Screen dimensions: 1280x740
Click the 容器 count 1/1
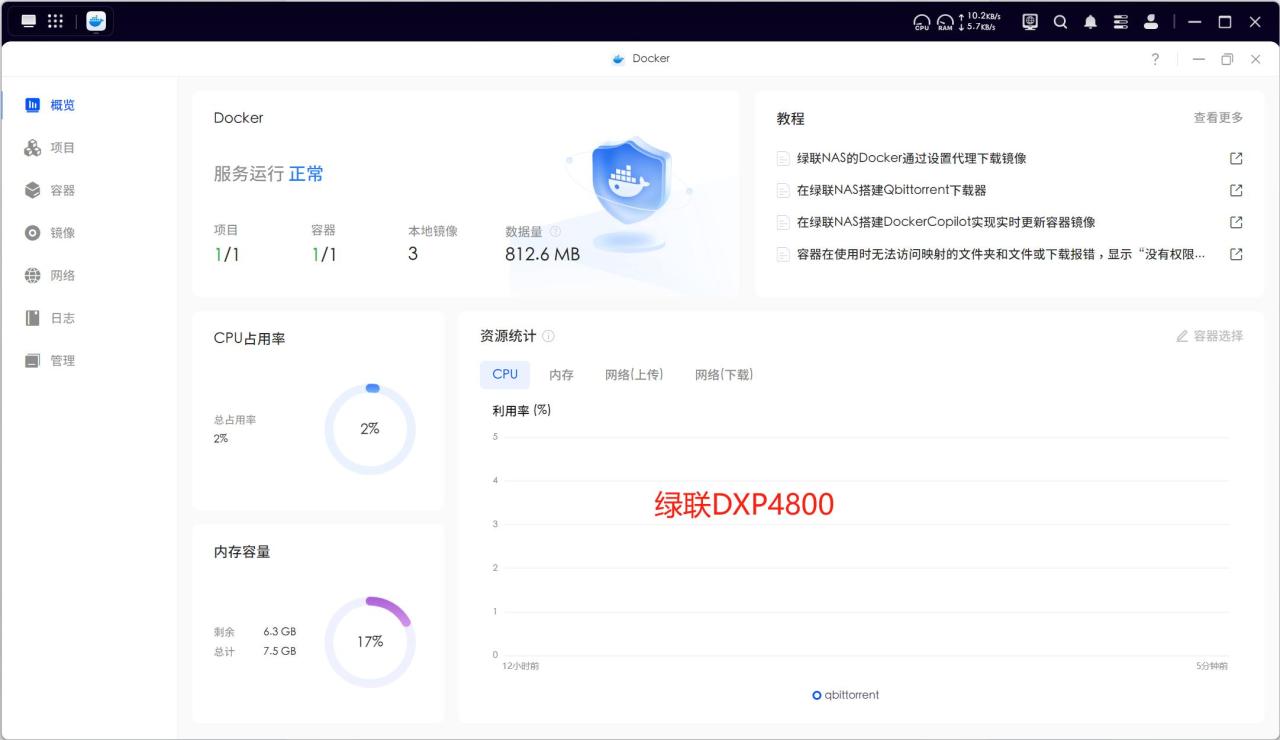tap(324, 255)
